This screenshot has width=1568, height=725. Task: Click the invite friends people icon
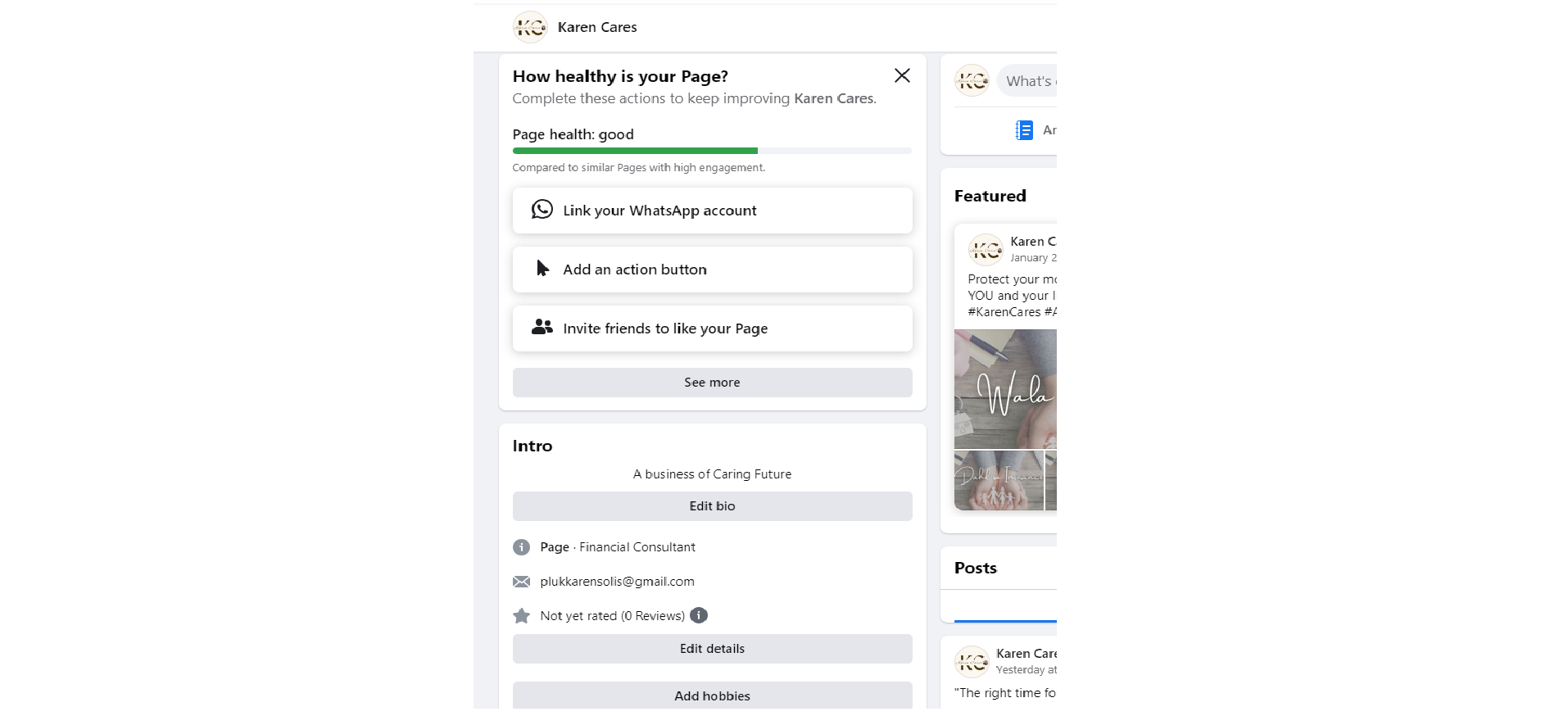coord(542,328)
